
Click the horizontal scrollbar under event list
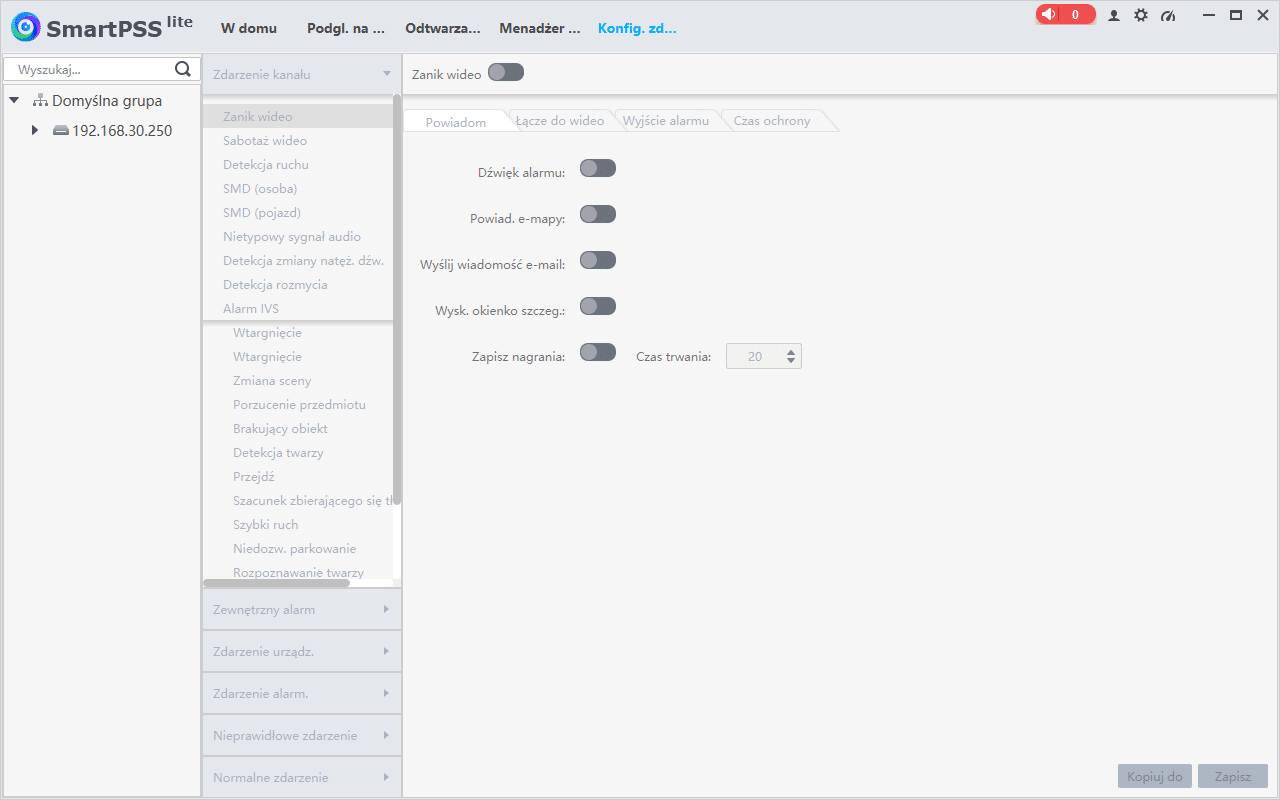276,583
